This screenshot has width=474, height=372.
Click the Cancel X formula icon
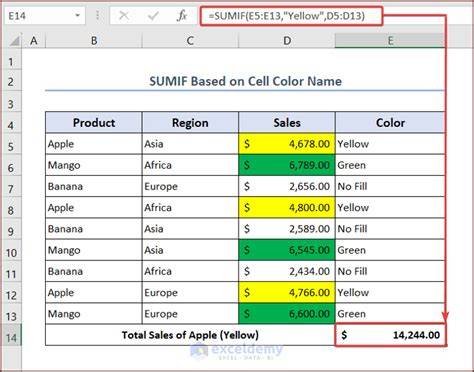click(124, 16)
